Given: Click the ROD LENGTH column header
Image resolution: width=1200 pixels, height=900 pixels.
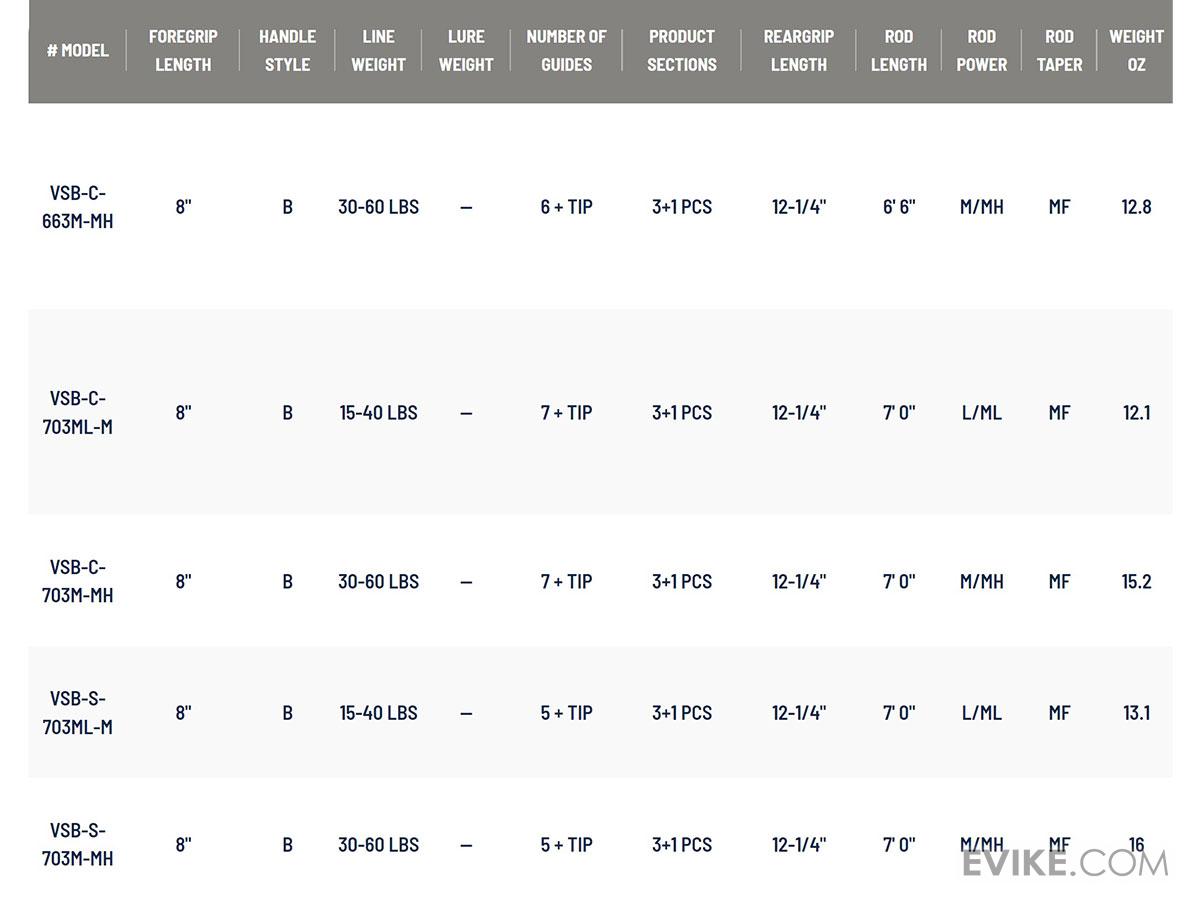Looking at the screenshot, I should point(898,50).
